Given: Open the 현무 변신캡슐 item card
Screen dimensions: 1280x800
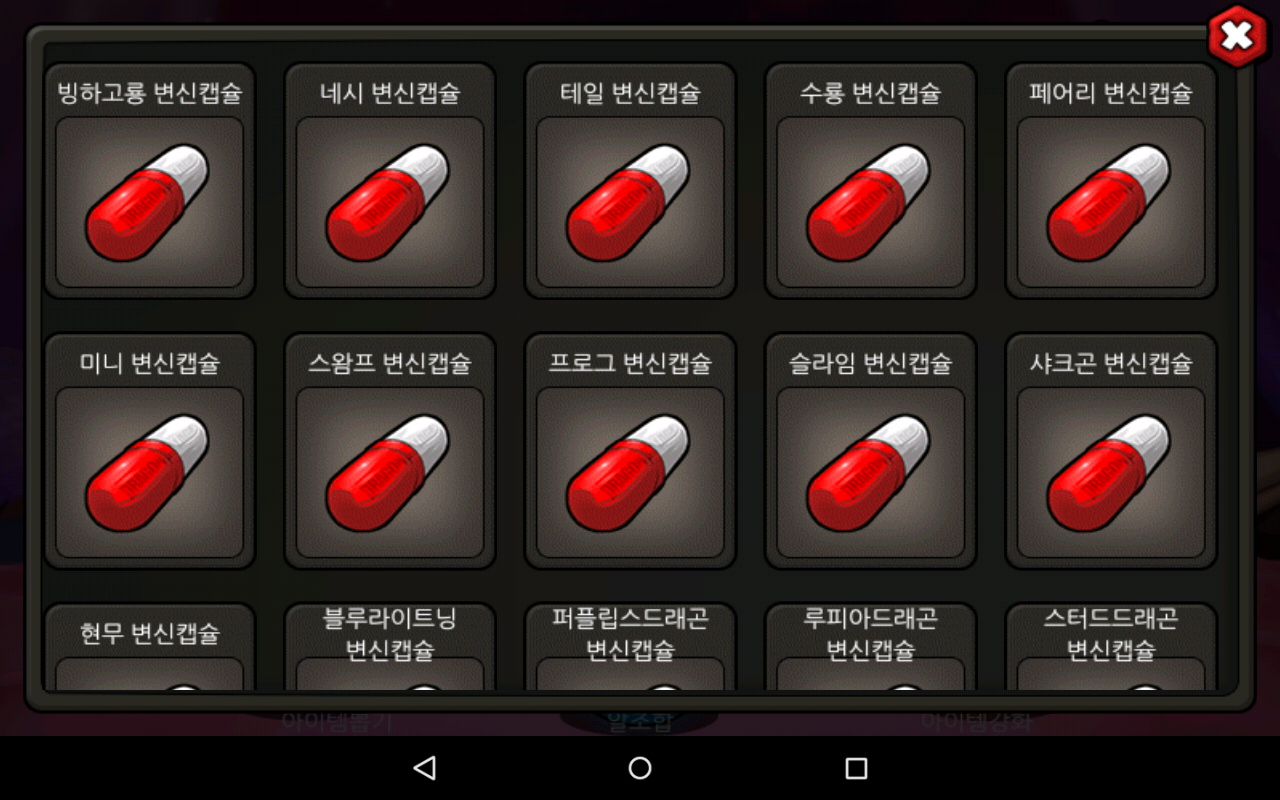Looking at the screenshot, I should point(150,647).
